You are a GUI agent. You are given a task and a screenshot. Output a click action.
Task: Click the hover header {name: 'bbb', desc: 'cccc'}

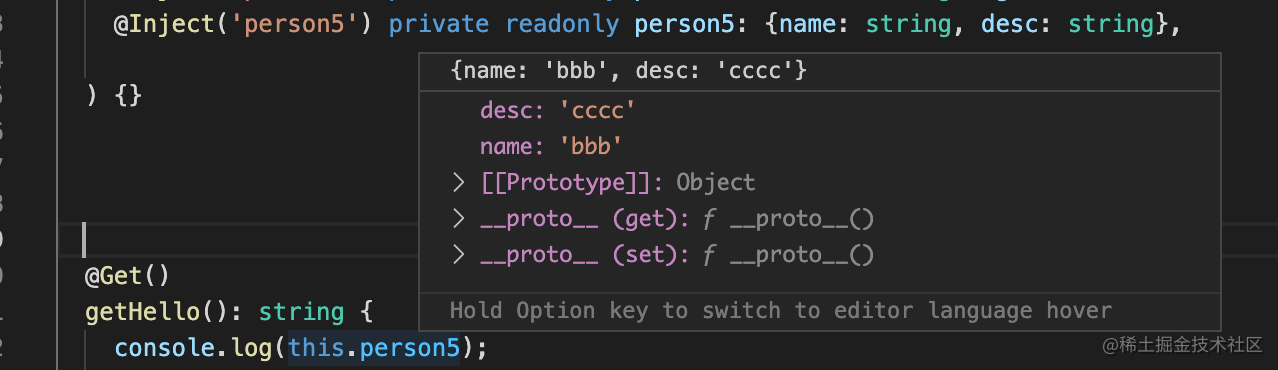[628, 71]
